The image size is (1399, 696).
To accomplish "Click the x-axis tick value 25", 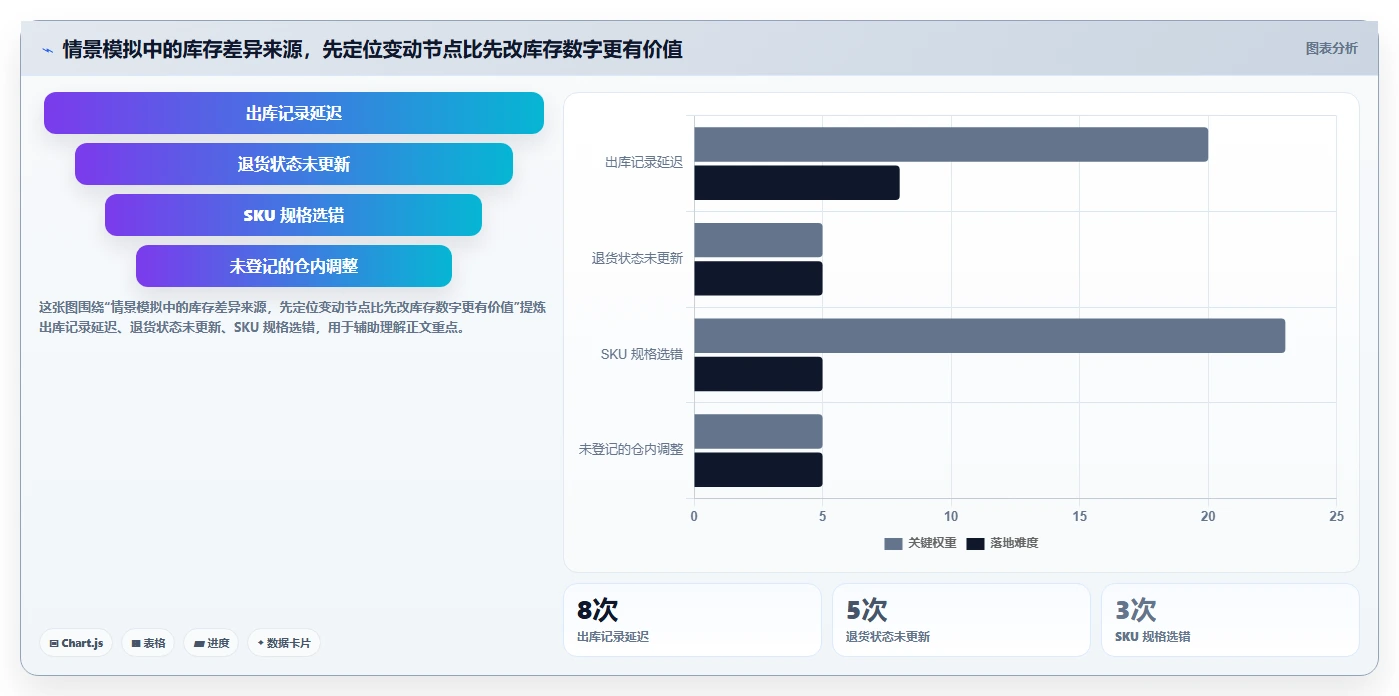I will tap(1336, 517).
